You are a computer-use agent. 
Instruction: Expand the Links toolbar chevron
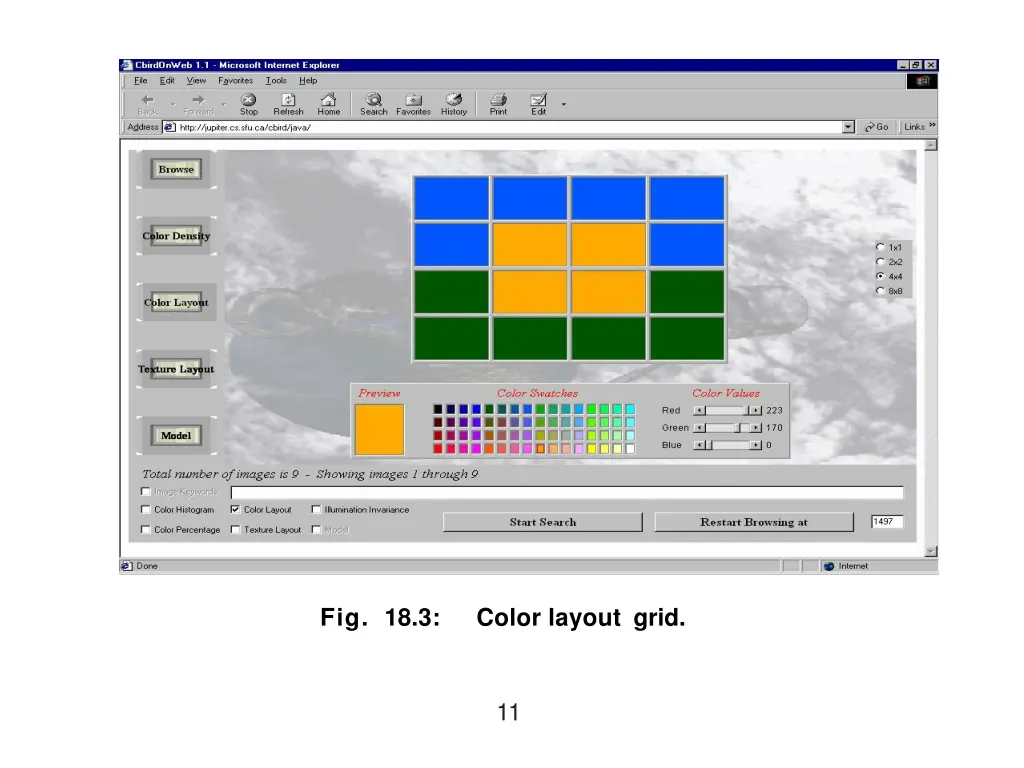click(x=932, y=125)
